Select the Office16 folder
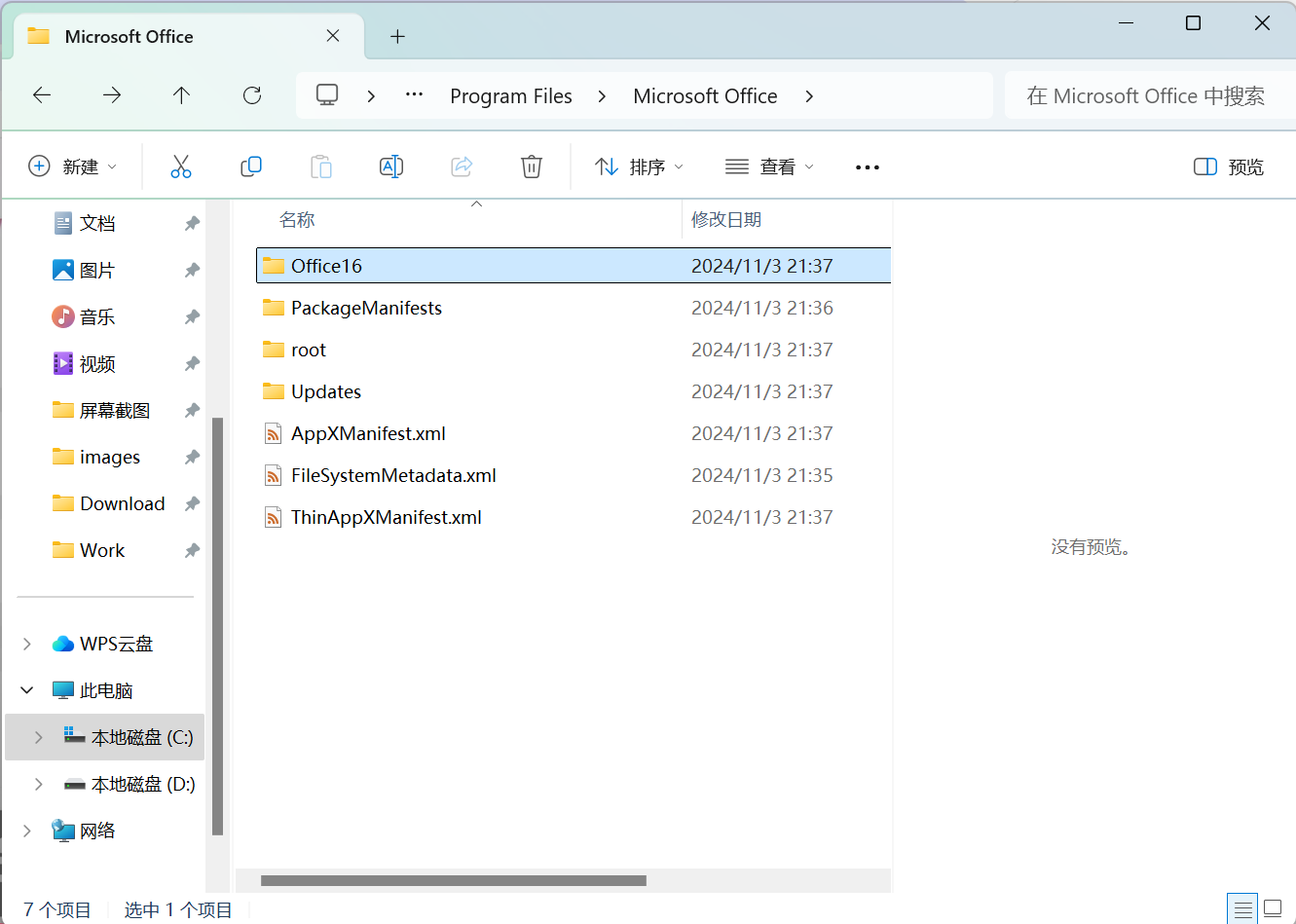The image size is (1296, 924). click(574, 266)
